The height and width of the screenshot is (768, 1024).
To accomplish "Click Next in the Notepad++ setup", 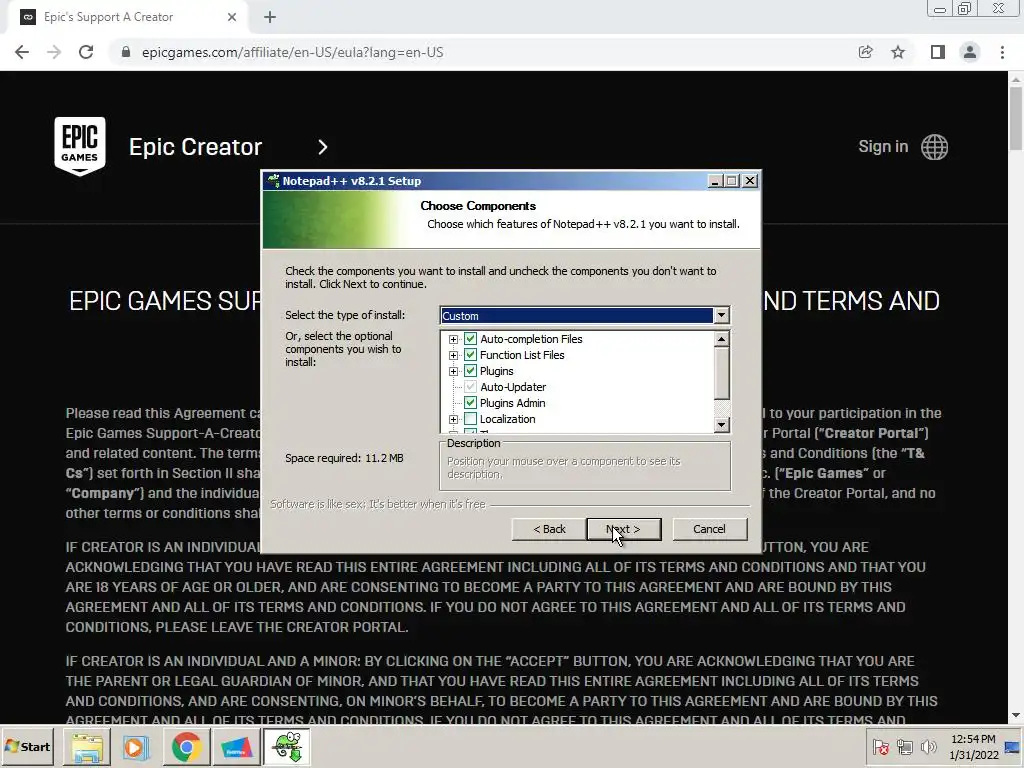I will click(624, 529).
